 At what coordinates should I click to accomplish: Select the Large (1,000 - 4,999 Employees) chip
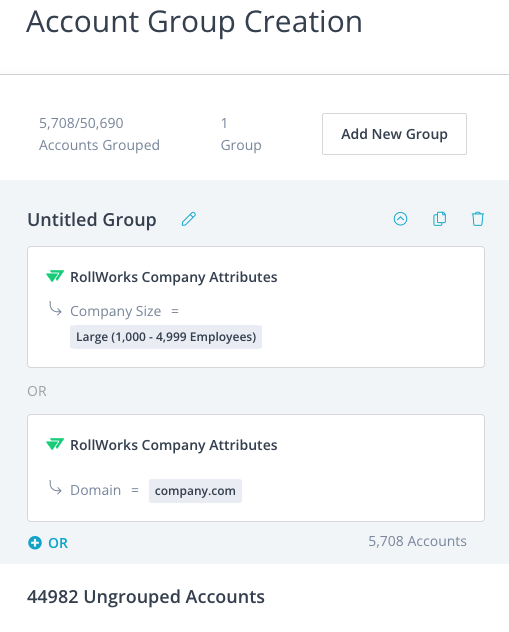point(166,337)
